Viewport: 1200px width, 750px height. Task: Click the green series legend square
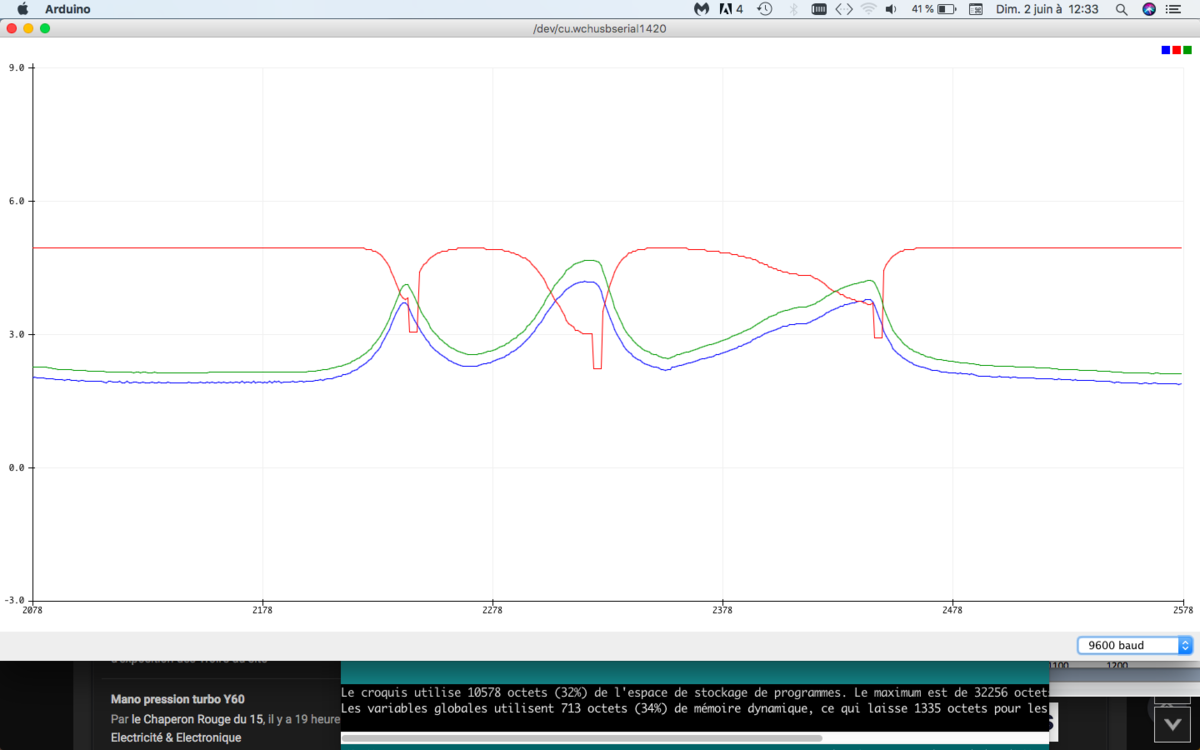[x=1188, y=50]
